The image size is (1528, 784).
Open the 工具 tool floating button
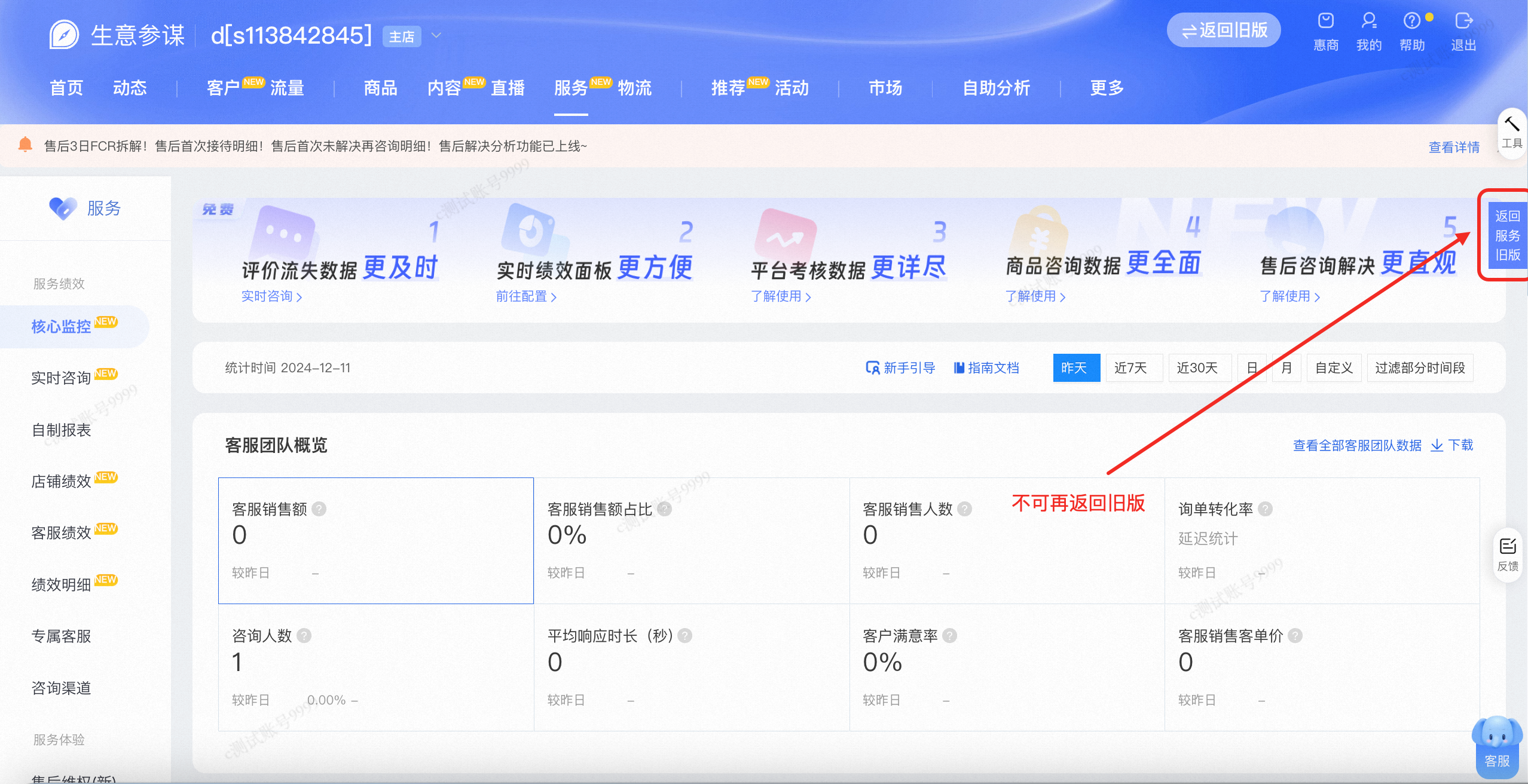[1512, 133]
